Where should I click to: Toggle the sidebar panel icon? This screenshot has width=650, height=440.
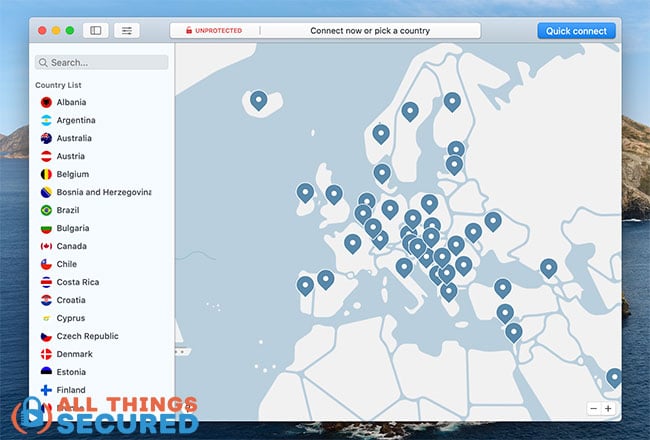pyautogui.click(x=96, y=30)
